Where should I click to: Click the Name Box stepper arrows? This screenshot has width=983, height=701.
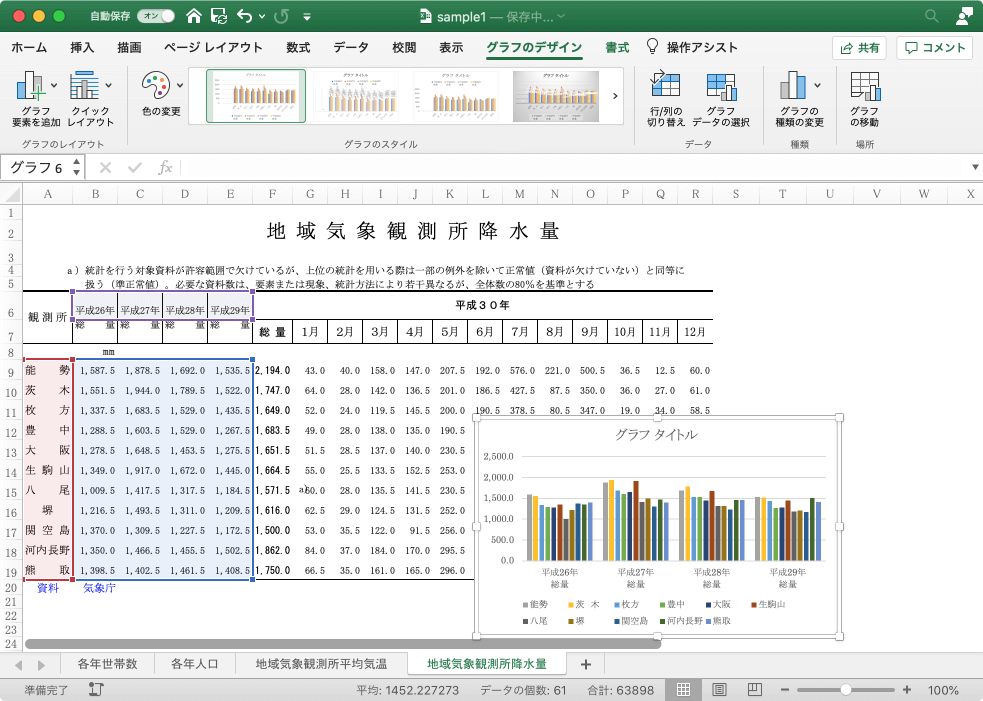pyautogui.click(x=76, y=167)
